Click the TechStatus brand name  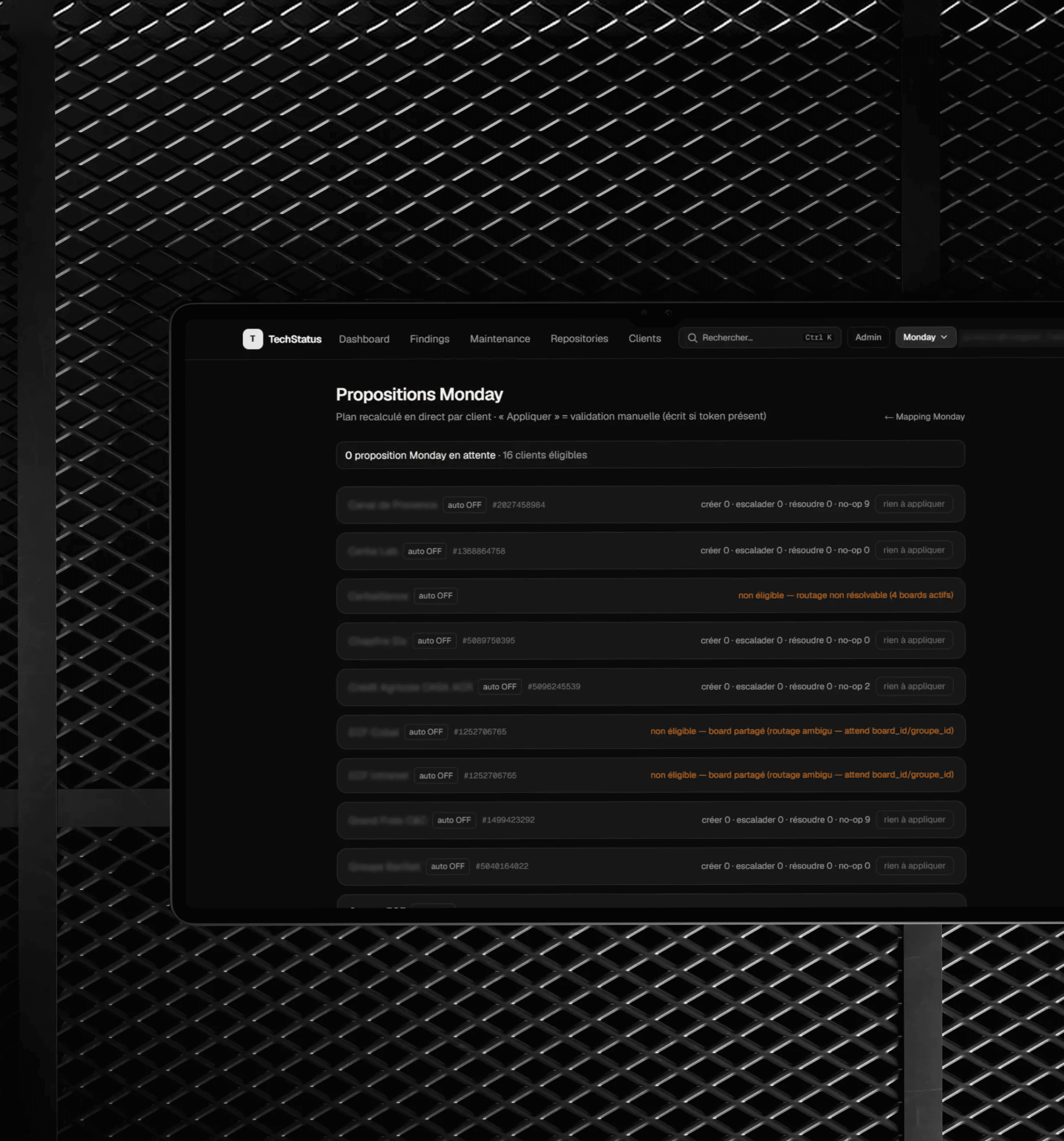click(x=295, y=339)
